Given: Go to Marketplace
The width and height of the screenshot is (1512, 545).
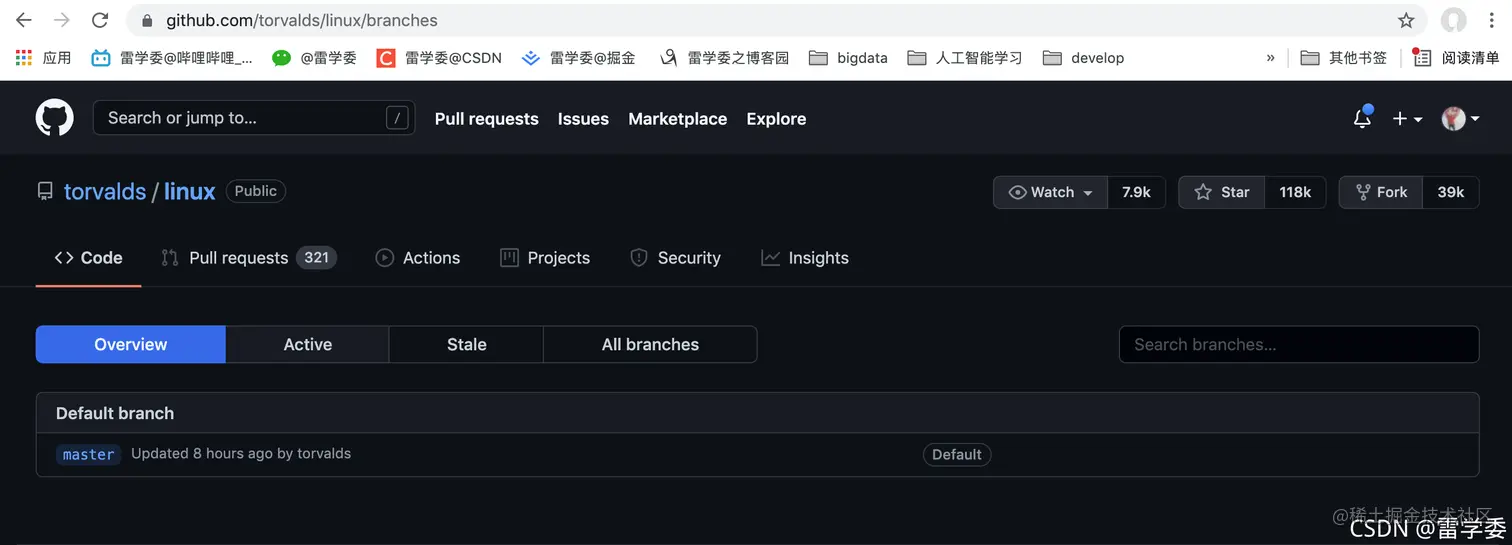Looking at the screenshot, I should coord(677,119).
